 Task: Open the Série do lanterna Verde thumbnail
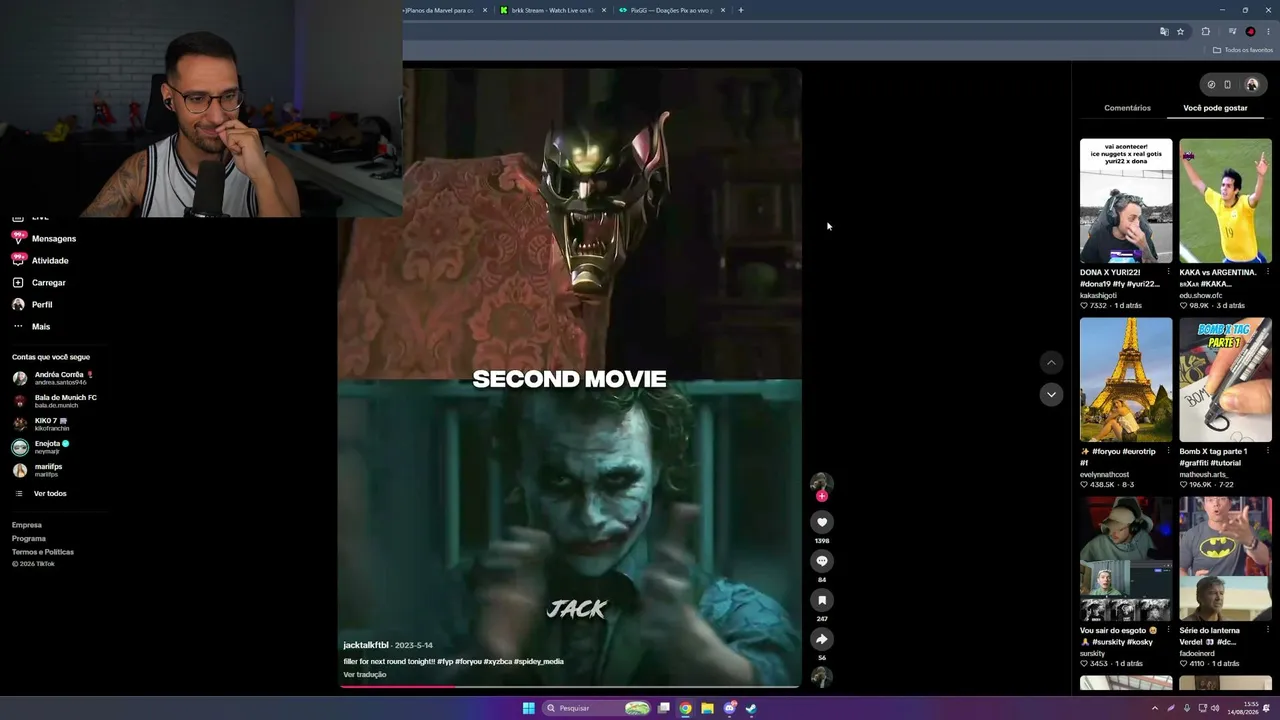1225,559
